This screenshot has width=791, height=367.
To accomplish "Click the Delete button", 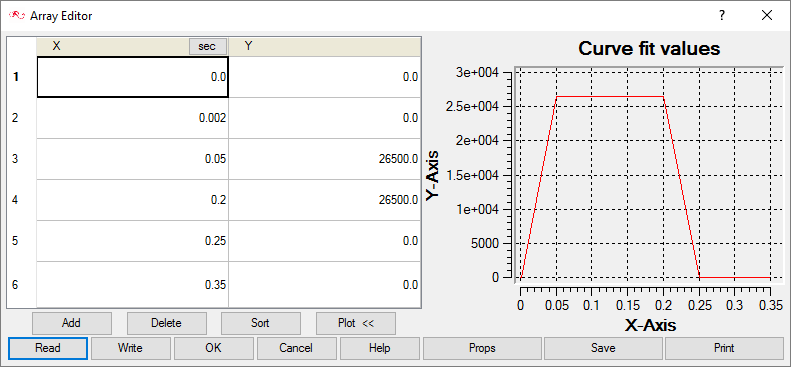I will tap(166, 323).
